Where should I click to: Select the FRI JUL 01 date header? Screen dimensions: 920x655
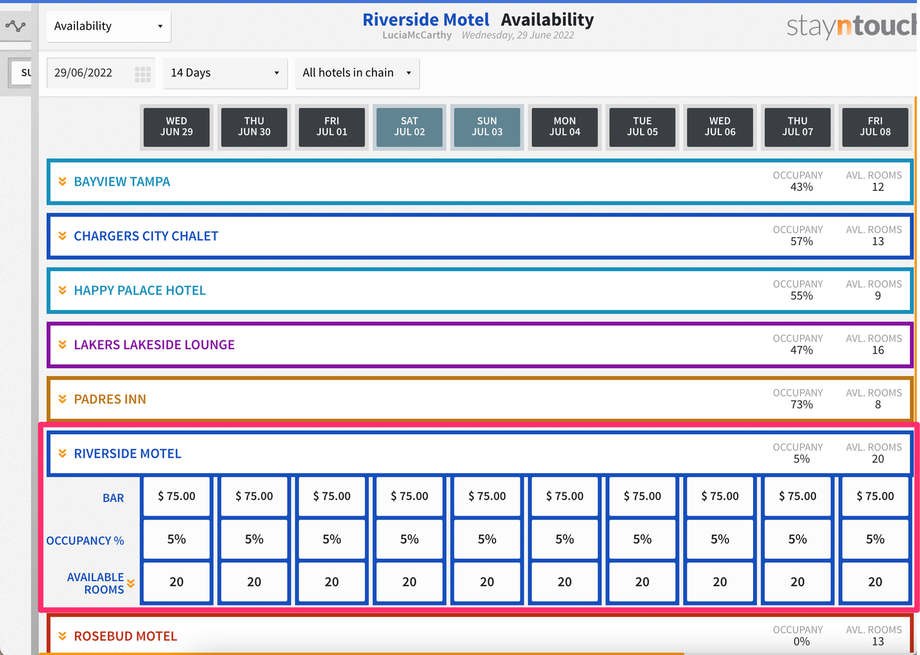point(332,127)
